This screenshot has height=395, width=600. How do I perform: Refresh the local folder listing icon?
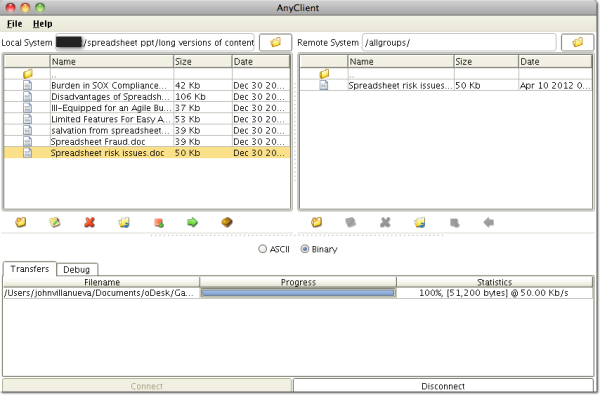[x=124, y=222]
